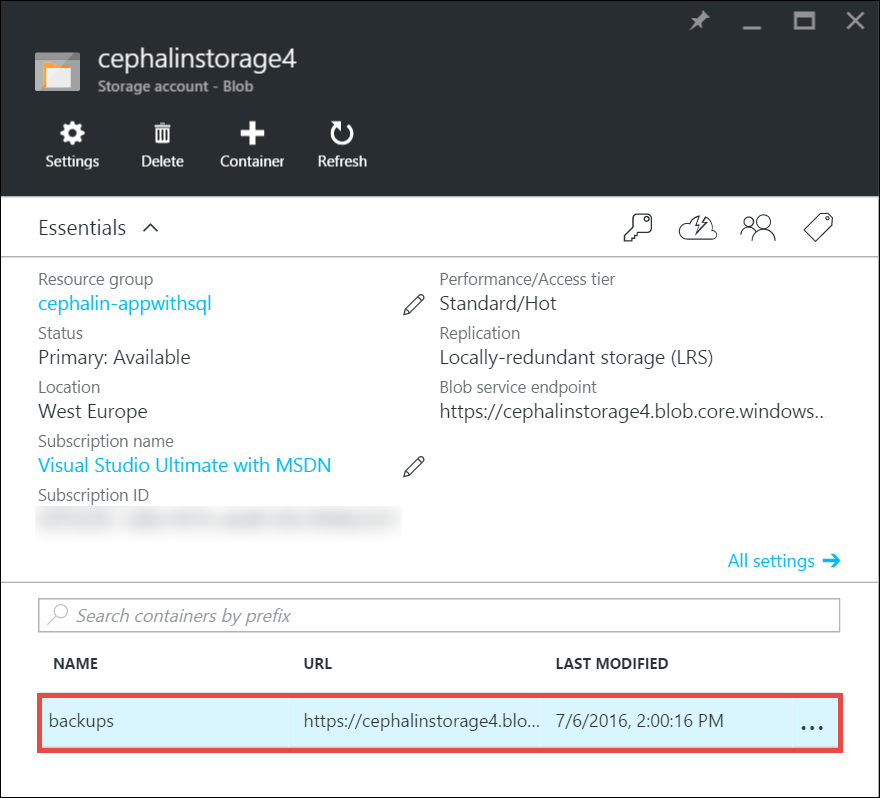Open the access keys icon
This screenshot has height=798, width=880.
(x=637, y=228)
